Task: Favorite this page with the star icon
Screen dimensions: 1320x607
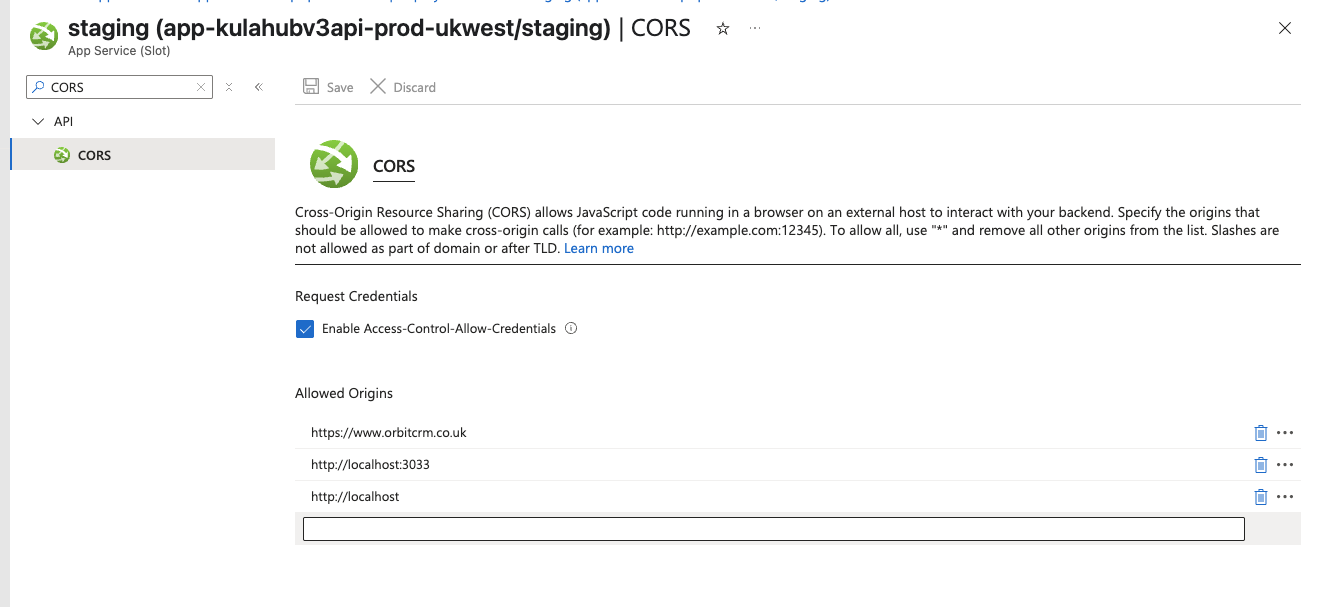Action: pyautogui.click(x=723, y=29)
